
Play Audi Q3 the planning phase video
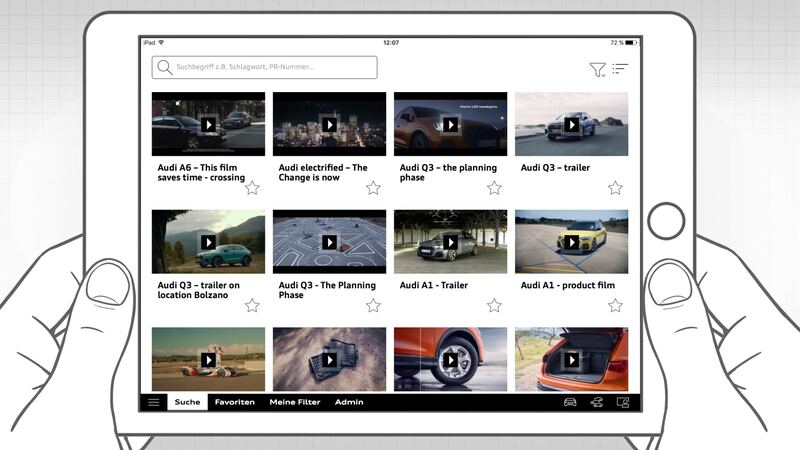coord(451,124)
